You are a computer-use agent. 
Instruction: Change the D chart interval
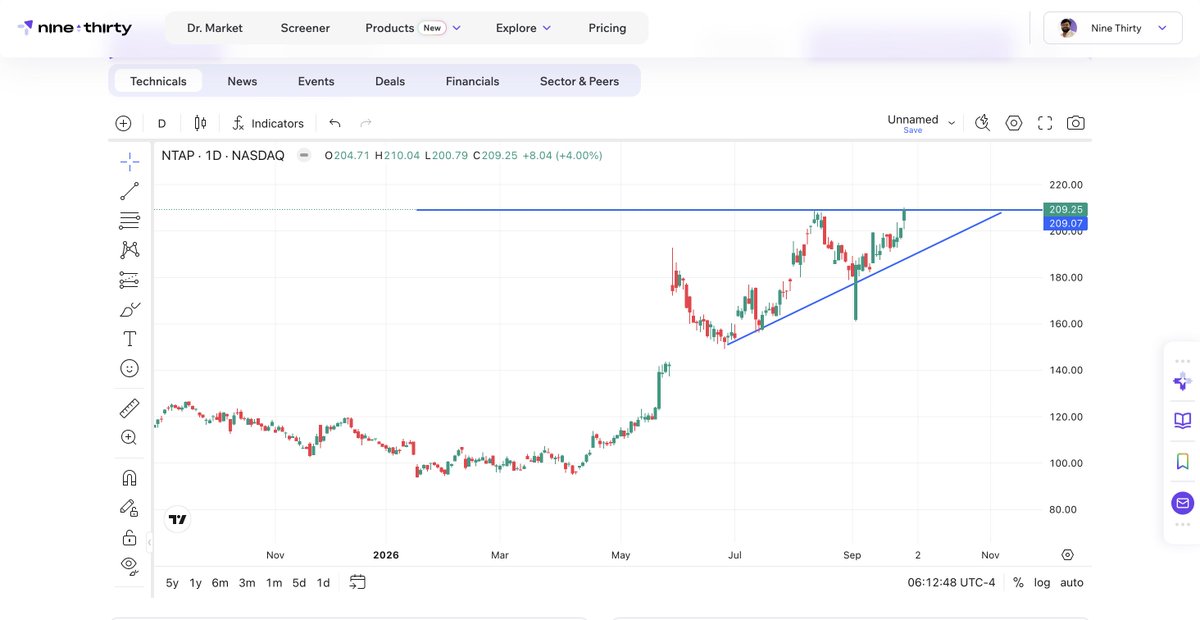point(162,123)
